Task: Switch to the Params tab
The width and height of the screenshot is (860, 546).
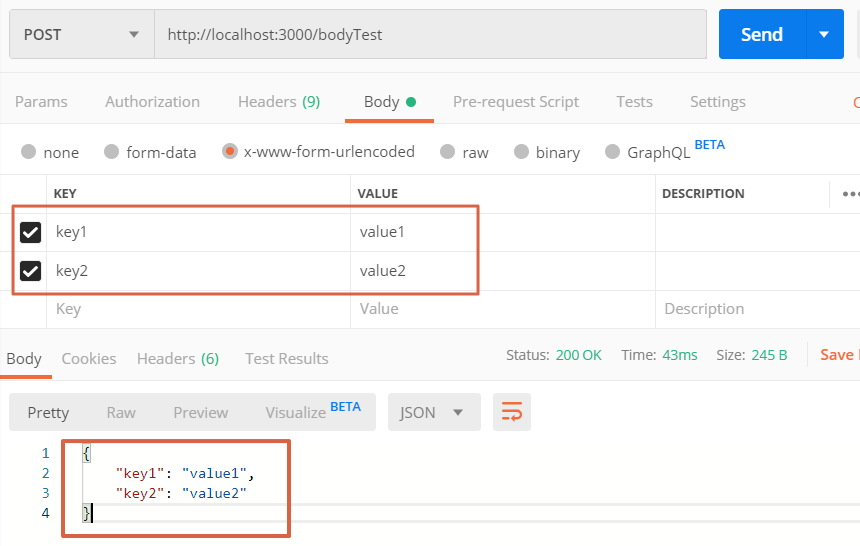Action: (41, 102)
